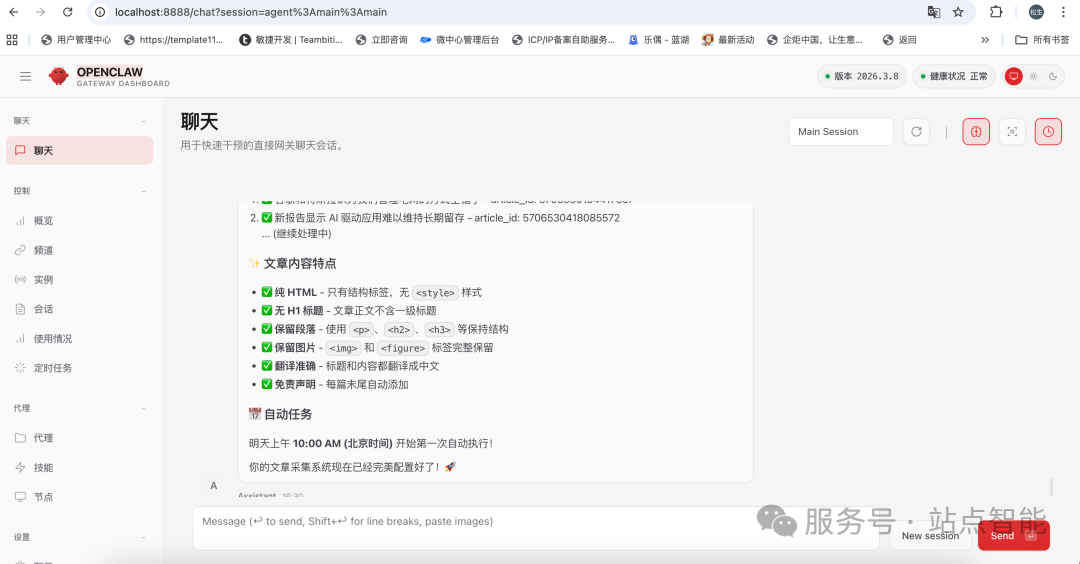This screenshot has height=564, width=1080.
Task: Toggle focus mode icon button
Action: (x=1012, y=132)
